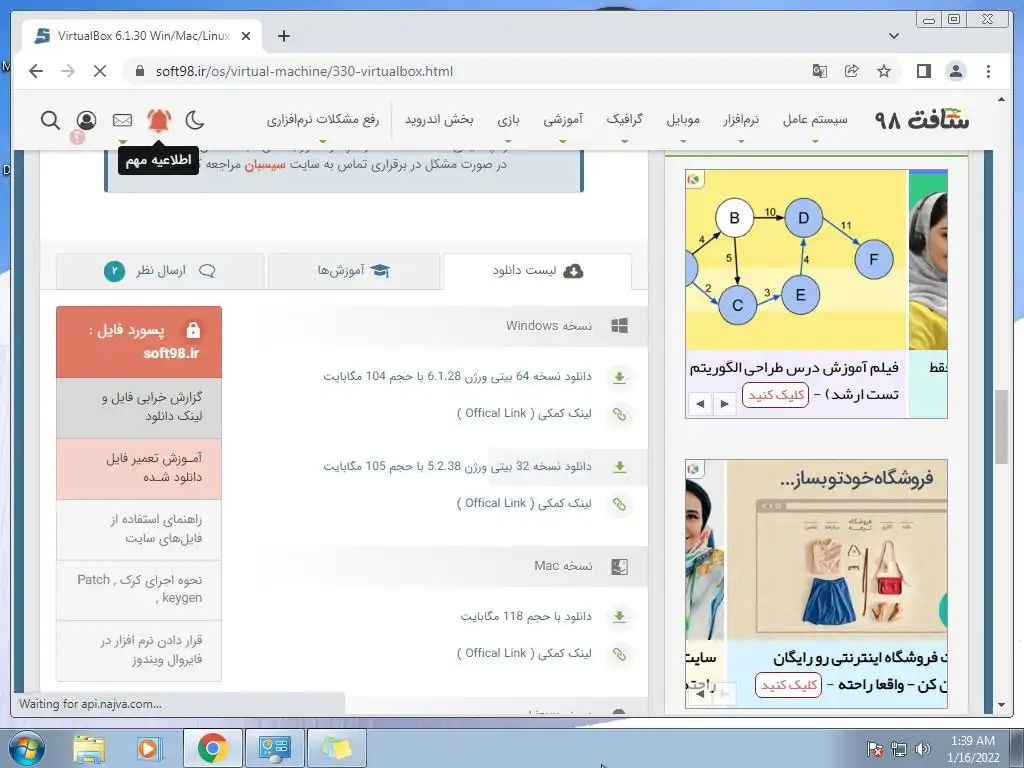This screenshot has width=1024, height=768.
Task: Open the Windows Start button
Action: [26, 748]
